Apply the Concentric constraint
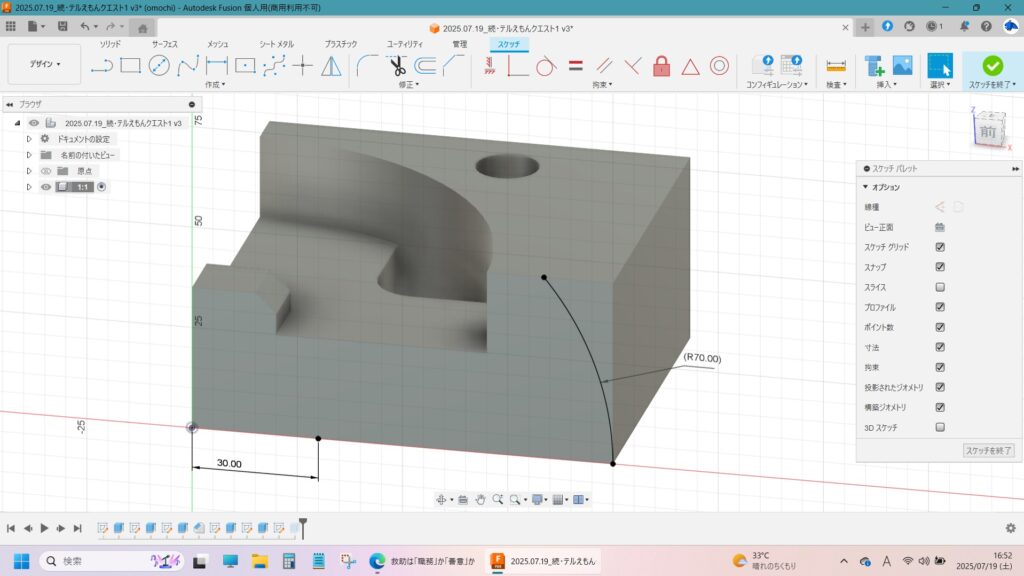The width and height of the screenshot is (1024, 576). [x=719, y=66]
